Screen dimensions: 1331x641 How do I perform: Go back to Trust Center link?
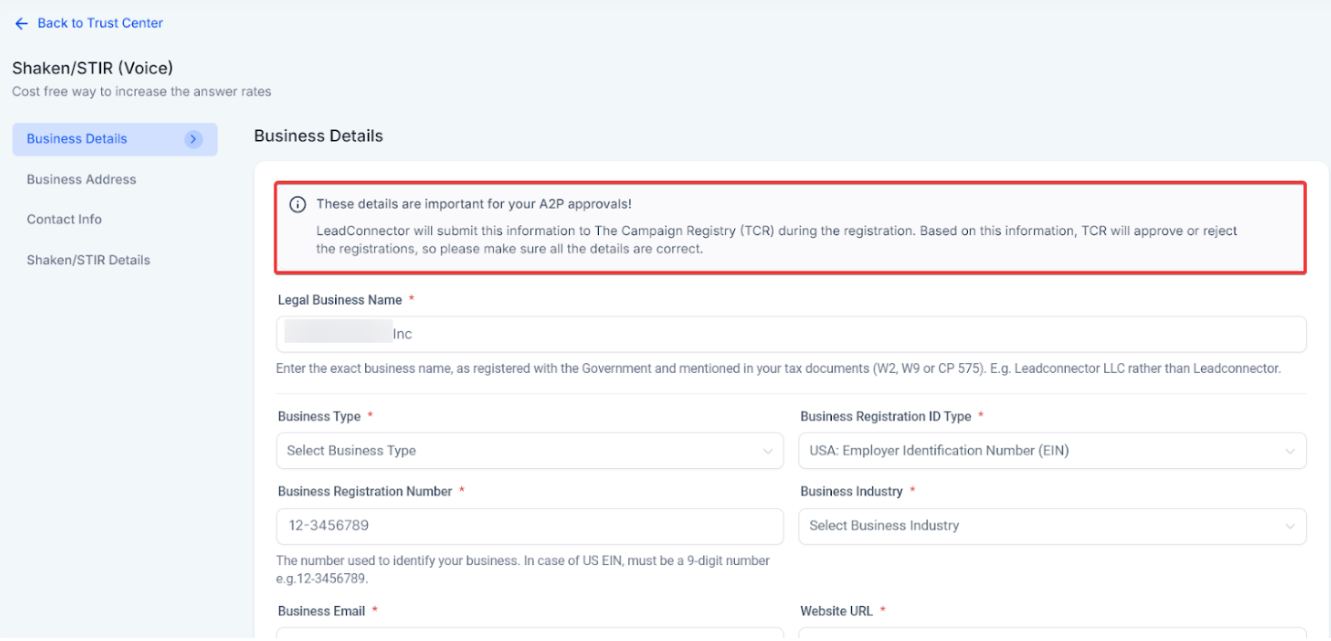(x=100, y=23)
